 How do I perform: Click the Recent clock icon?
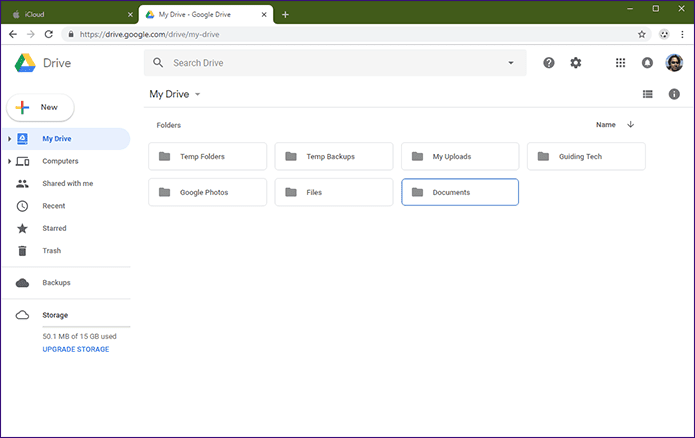[x=22, y=206]
